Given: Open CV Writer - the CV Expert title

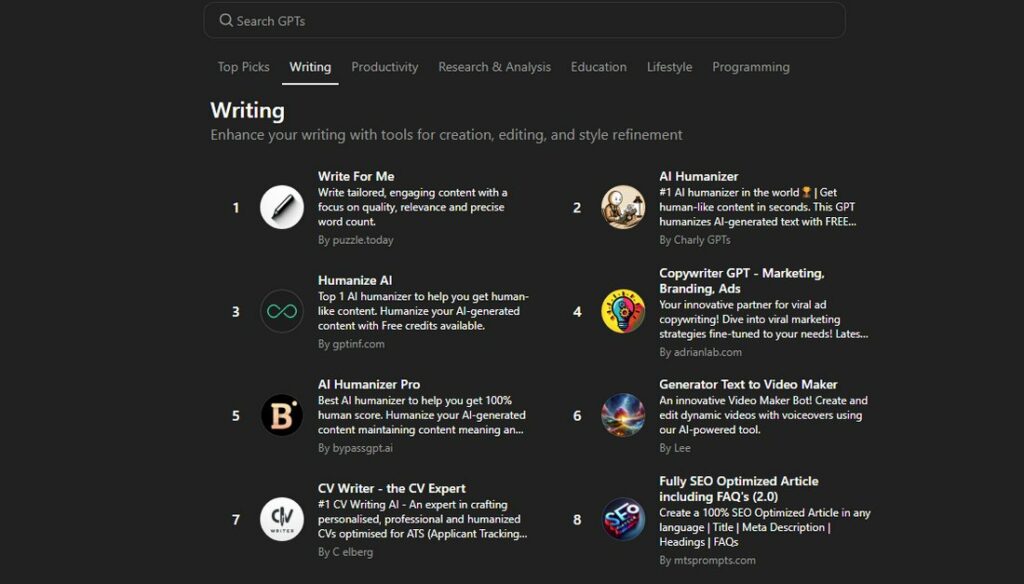Looking at the screenshot, I should pyautogui.click(x=392, y=488).
